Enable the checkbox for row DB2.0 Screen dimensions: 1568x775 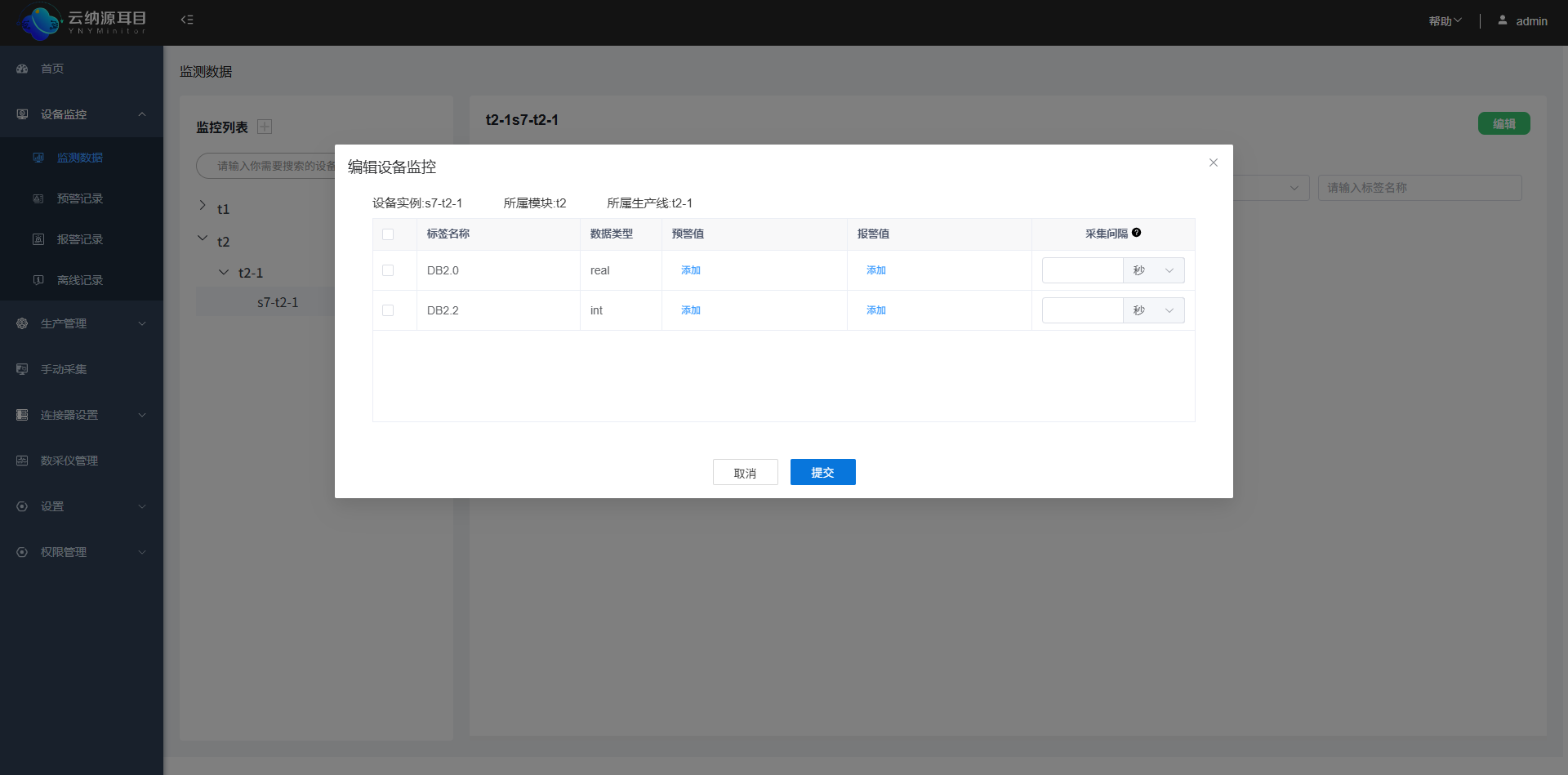click(x=388, y=270)
